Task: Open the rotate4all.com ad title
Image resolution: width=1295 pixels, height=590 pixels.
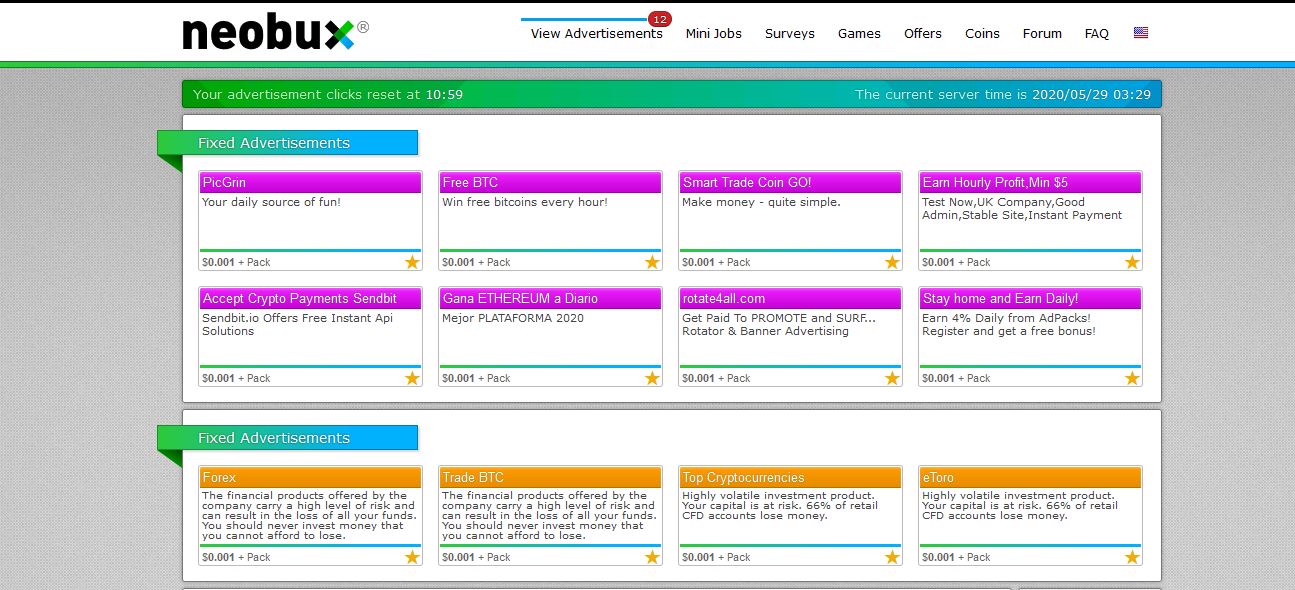Action: [790, 299]
